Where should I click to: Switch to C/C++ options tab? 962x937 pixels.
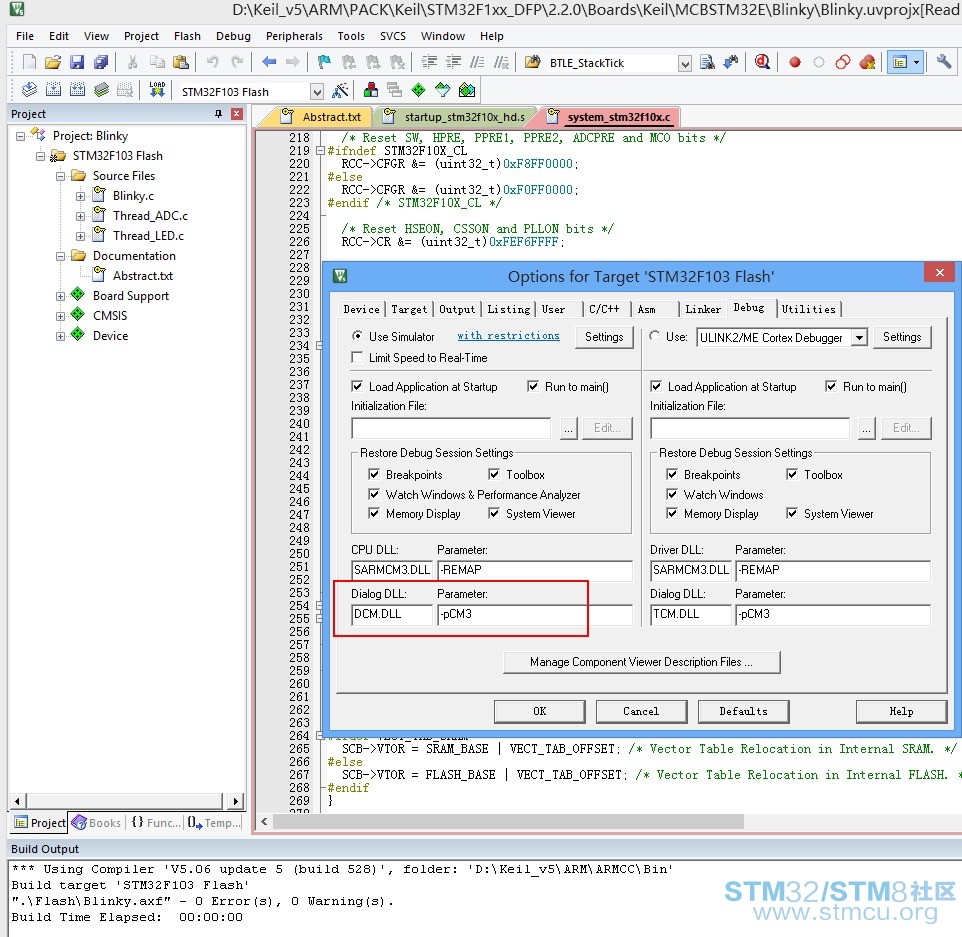[604, 309]
